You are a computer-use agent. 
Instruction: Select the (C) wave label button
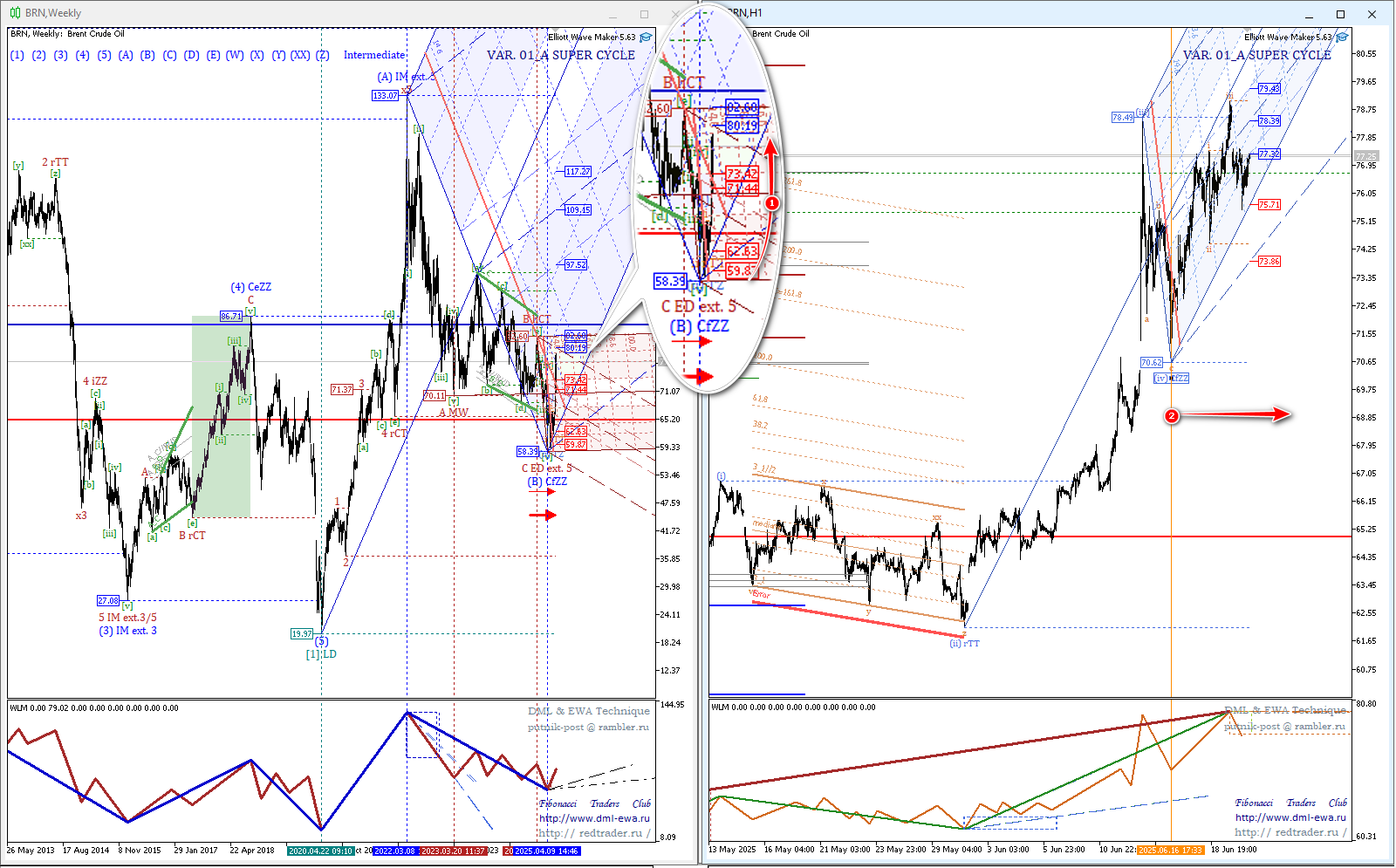(x=170, y=55)
